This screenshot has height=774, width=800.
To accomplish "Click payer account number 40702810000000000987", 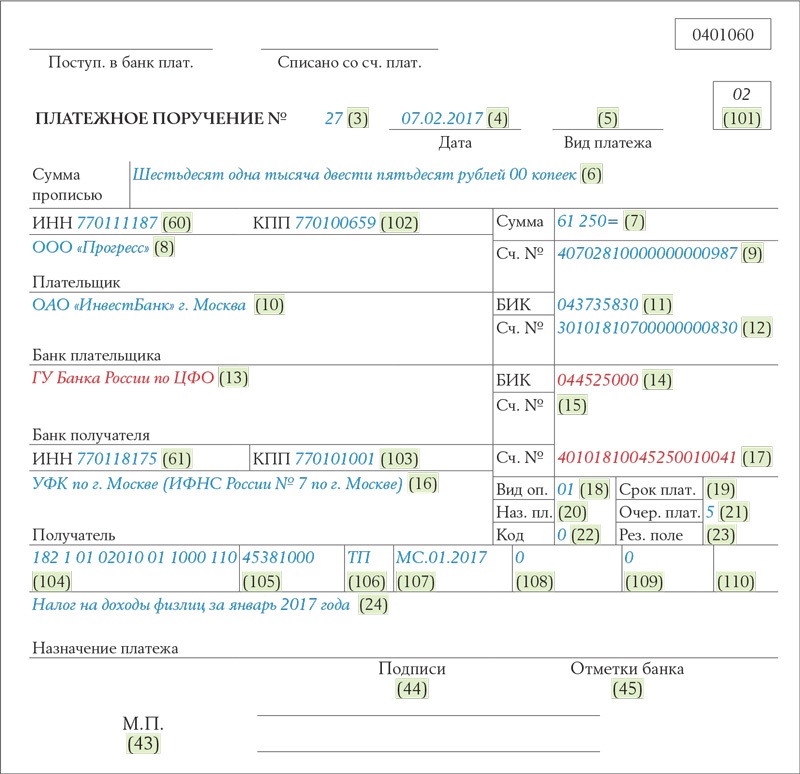I will coord(647,253).
